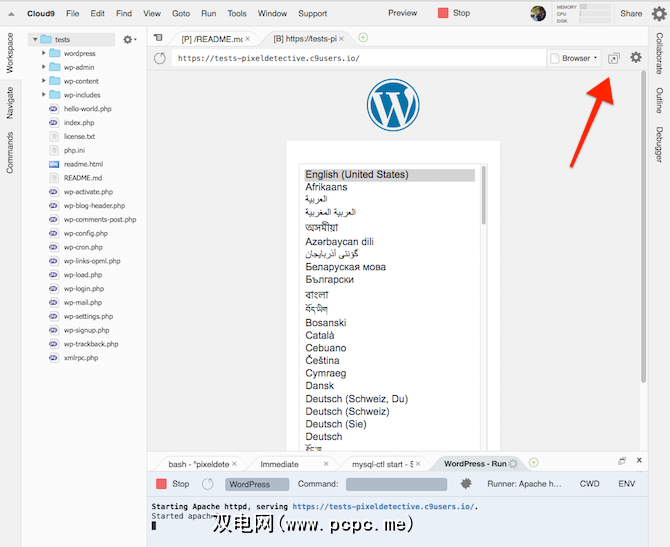
Task: Open the Workspace side panel
Action: 10,53
